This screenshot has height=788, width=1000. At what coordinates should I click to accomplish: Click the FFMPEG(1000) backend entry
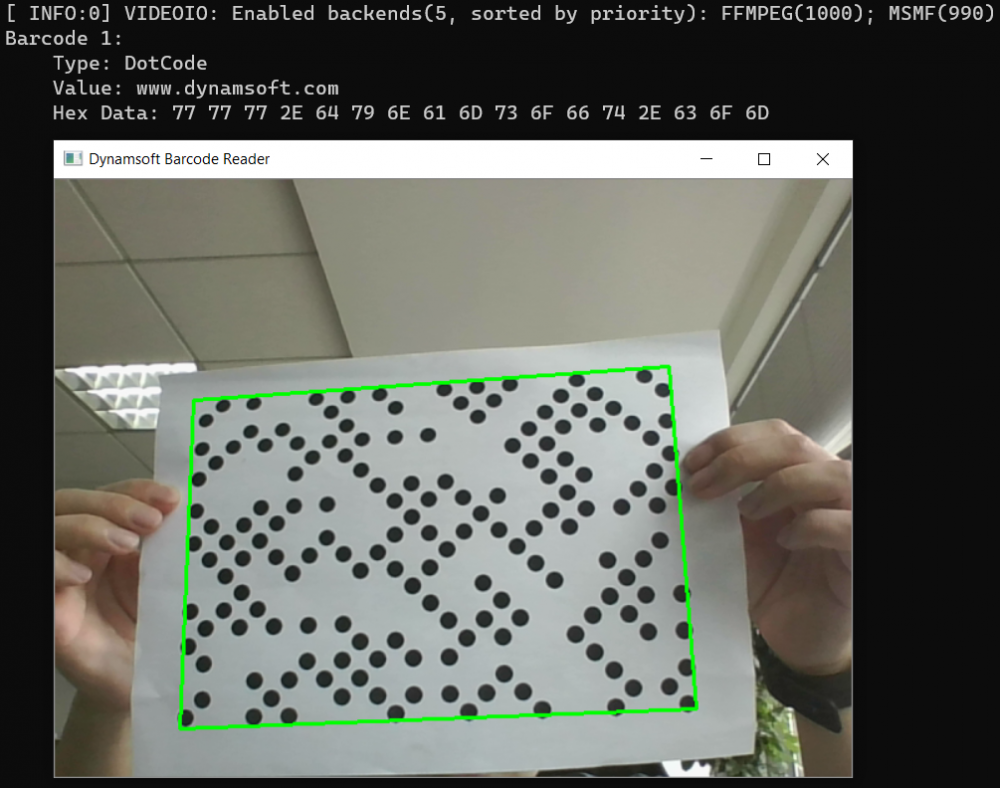[800, 13]
